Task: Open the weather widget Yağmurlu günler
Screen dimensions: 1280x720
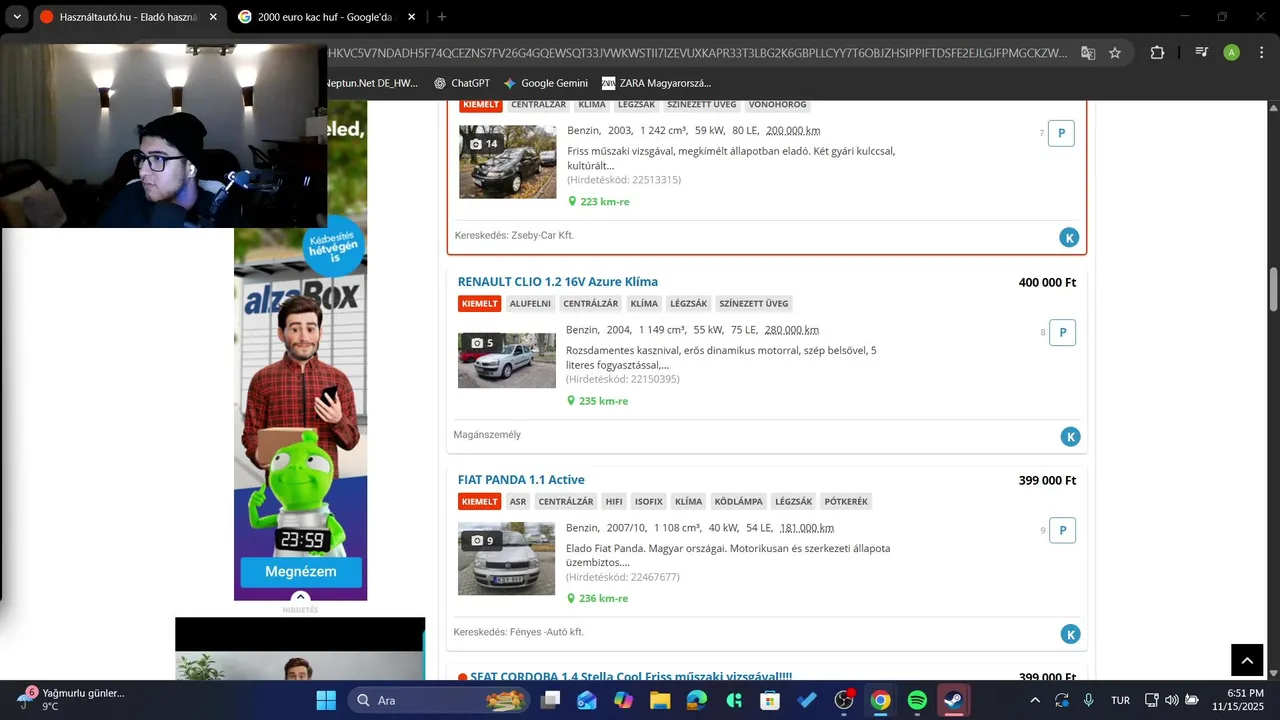Action: [x=70, y=699]
